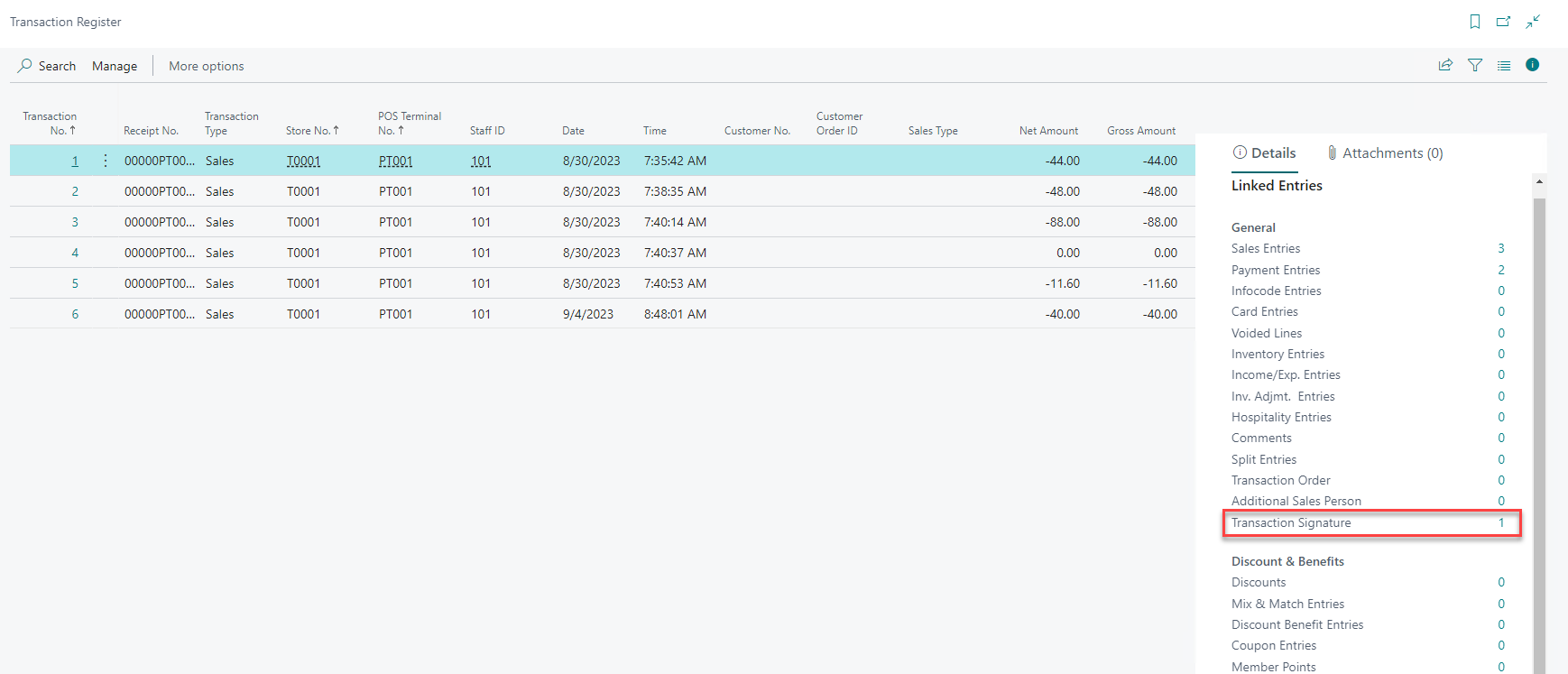
Task: Click Payment Entries count of 2
Action: point(1501,270)
